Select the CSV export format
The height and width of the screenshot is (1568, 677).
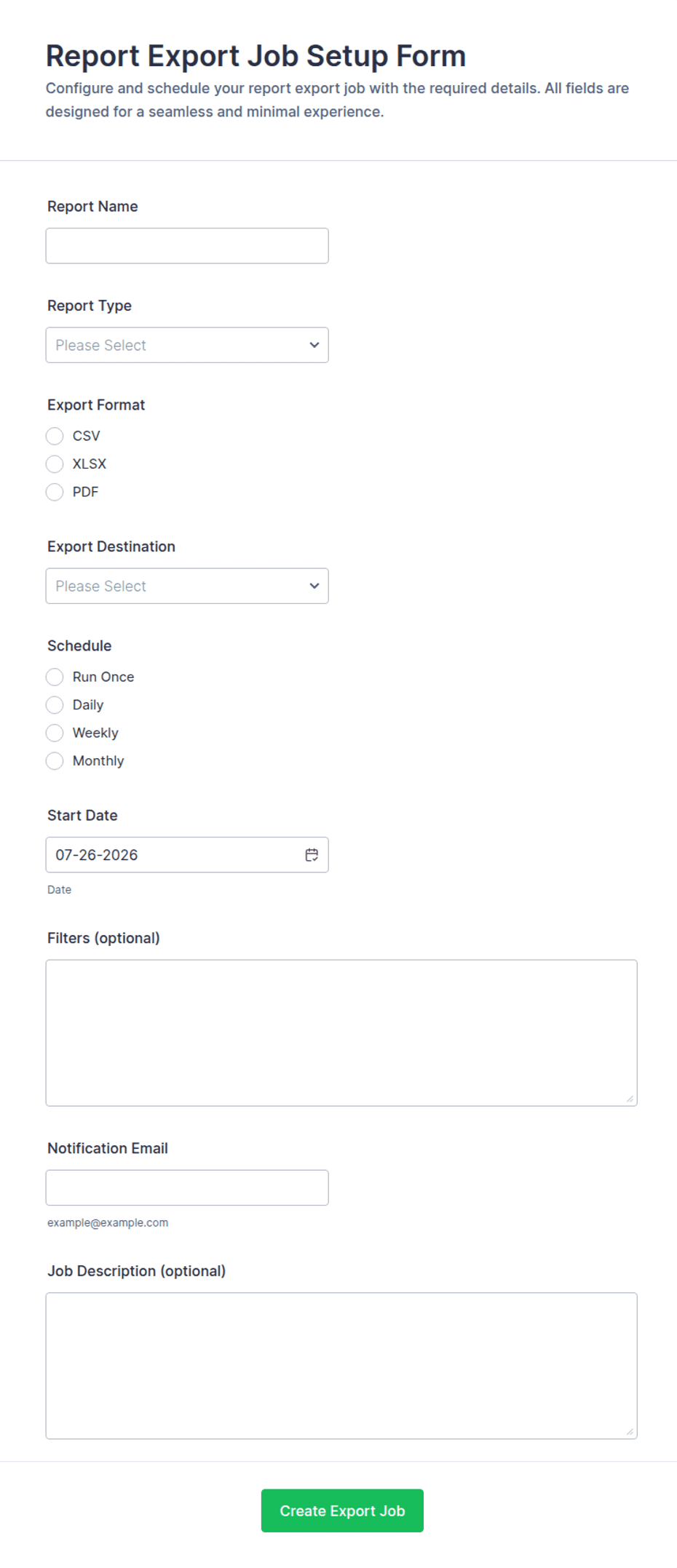[x=55, y=436]
